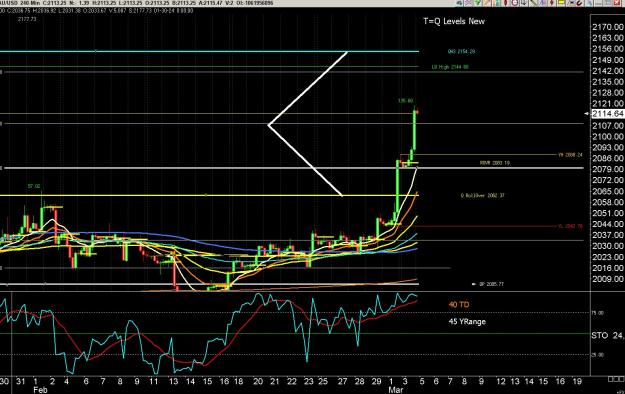Click the 25.00 stochastic level label
This screenshot has width=625, height=394.
[x=597, y=355]
